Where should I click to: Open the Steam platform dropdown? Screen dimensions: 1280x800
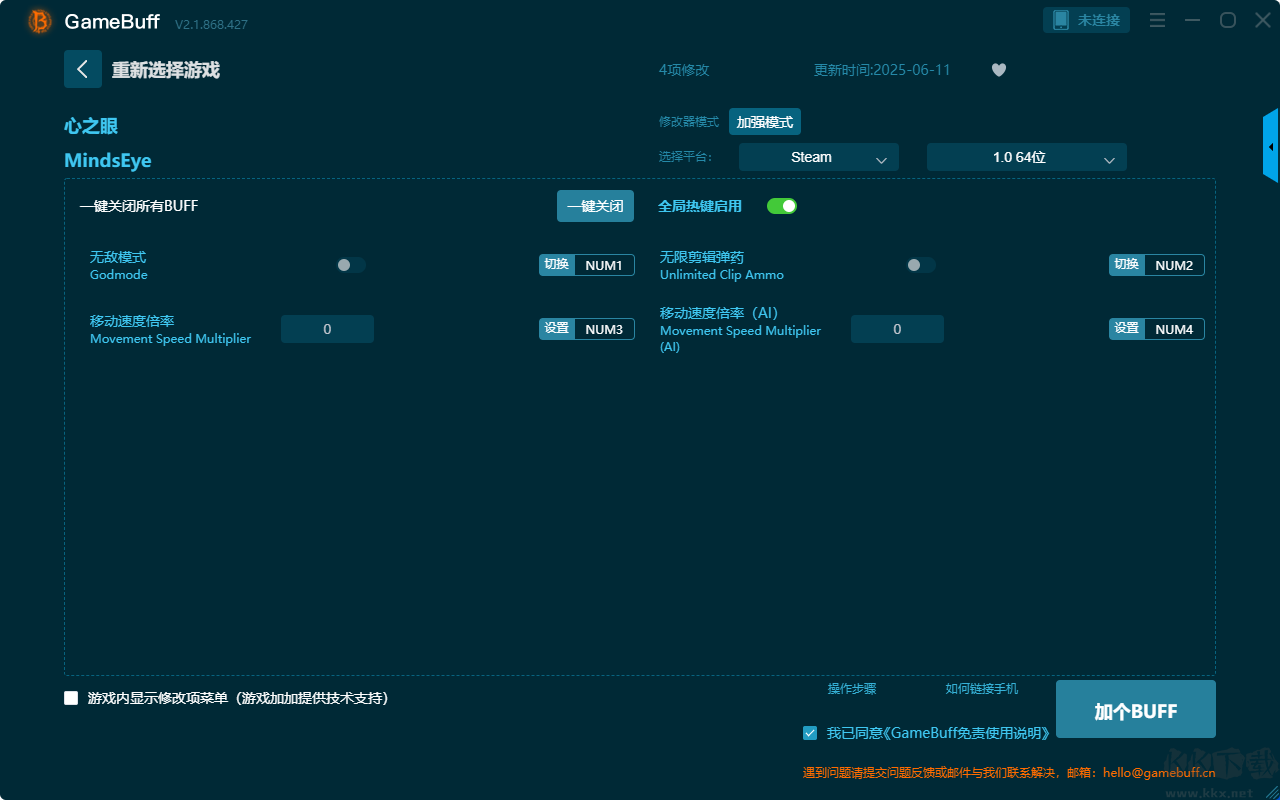point(818,157)
